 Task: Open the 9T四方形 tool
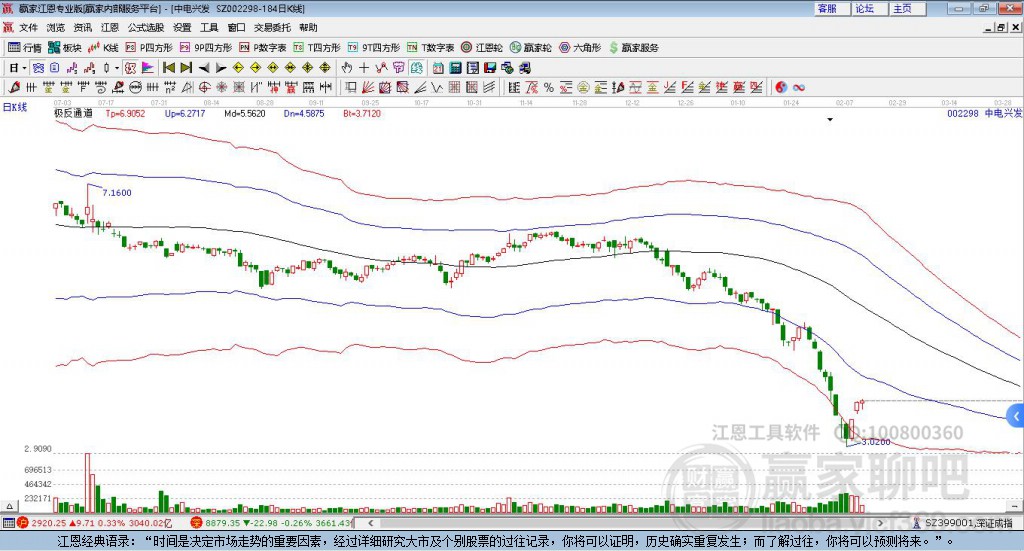(374, 48)
